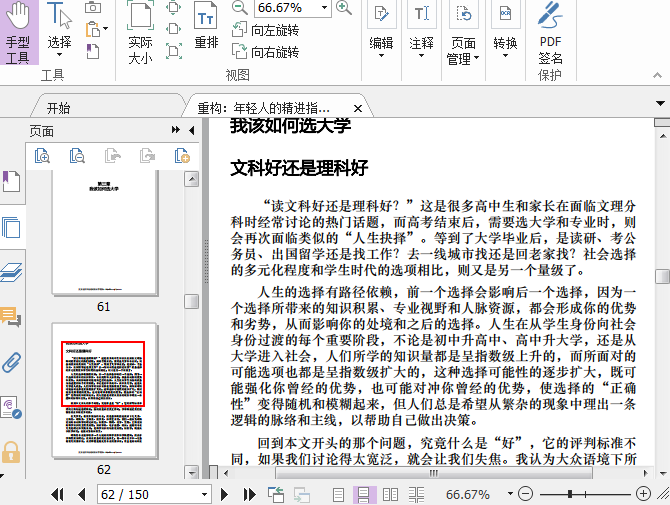Open the Convert (转换) menu
670x505 pixels.
point(505,31)
